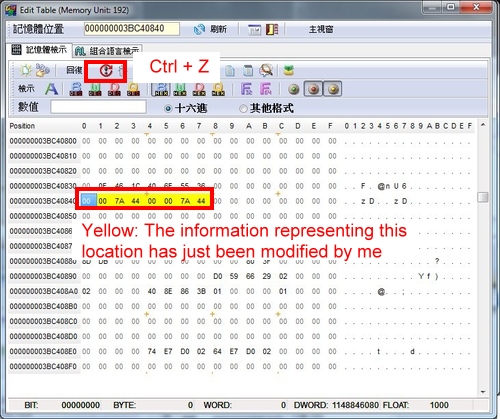
Task: Select the decimal Byte (B DEC) view icon
Action: coord(76,89)
